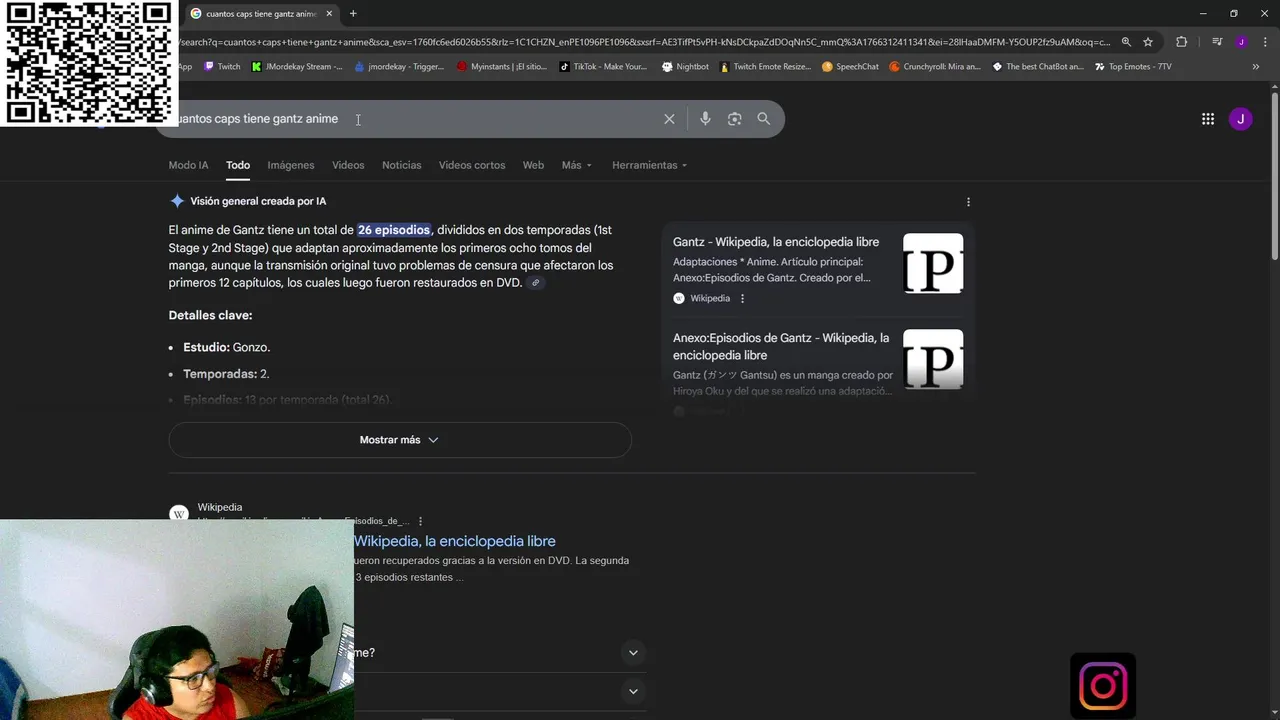Click the Instagram logo overlay

(x=1103, y=686)
